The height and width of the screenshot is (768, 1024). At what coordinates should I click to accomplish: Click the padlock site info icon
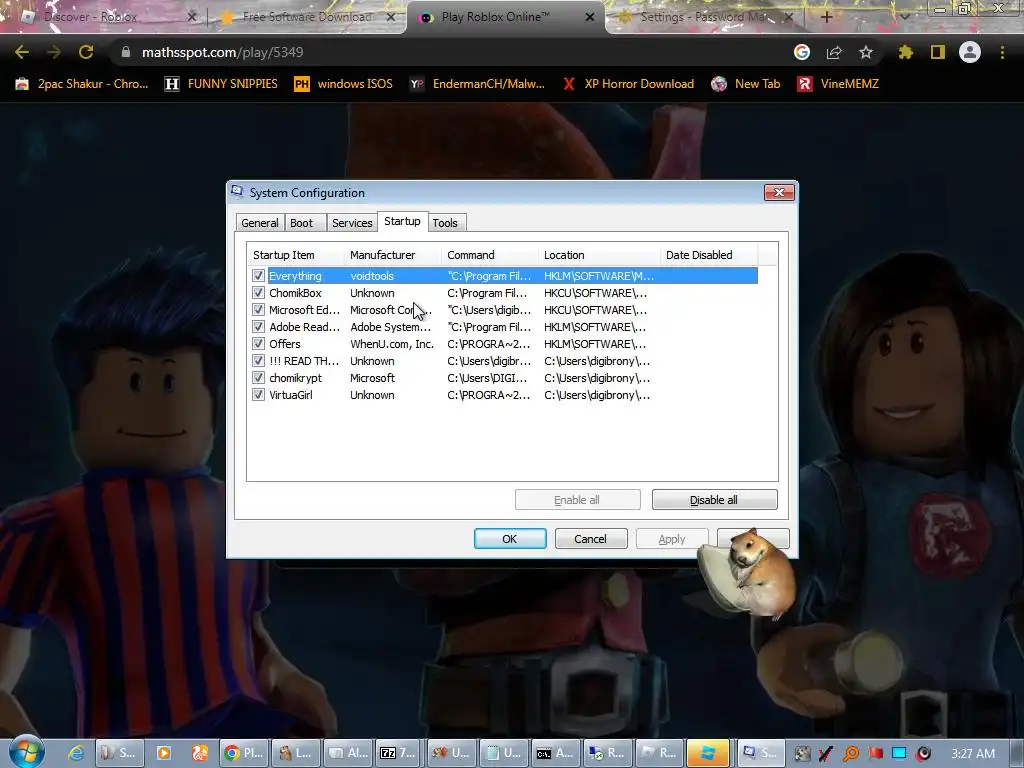125,52
